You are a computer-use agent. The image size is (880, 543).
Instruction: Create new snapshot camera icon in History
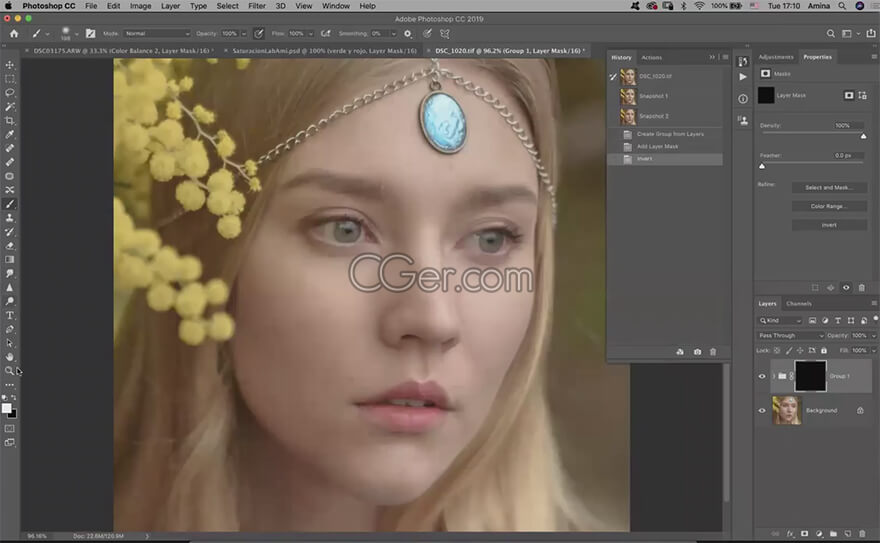click(x=697, y=352)
